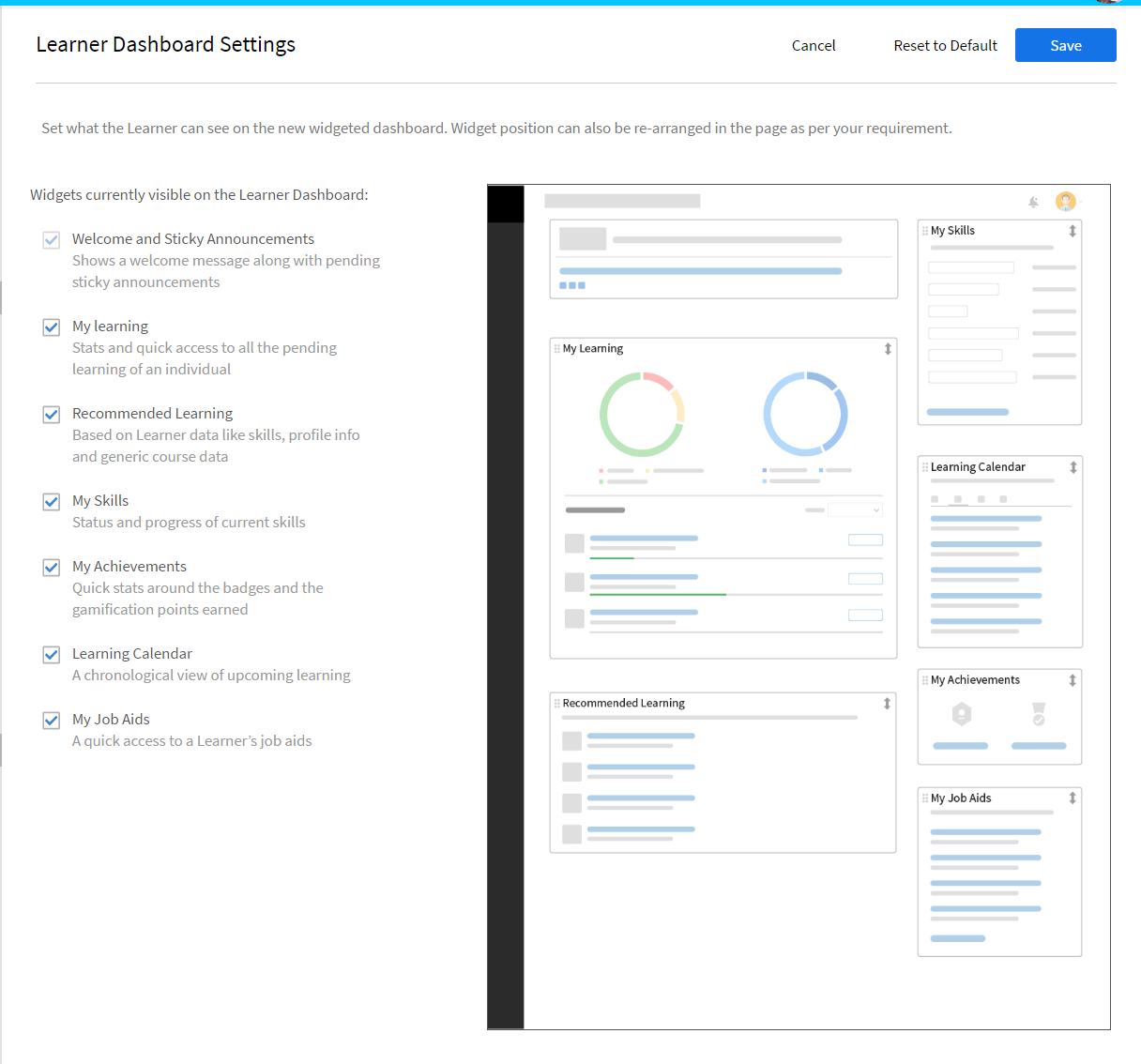1141x1064 pixels.
Task: Click the Save button
Action: click(x=1065, y=45)
